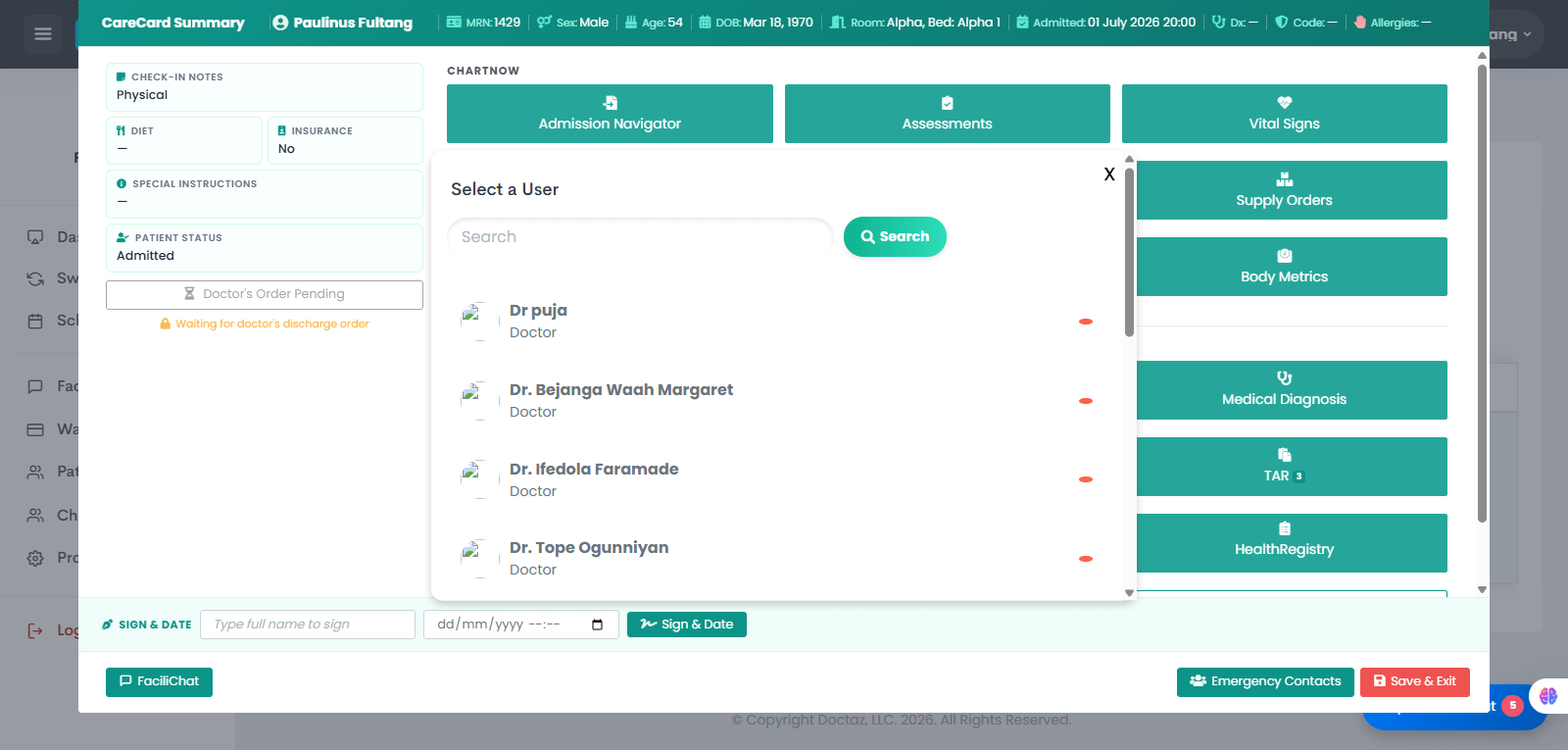Click the Special Instructions card
The width and height of the screenshot is (1568, 750).
point(265,193)
